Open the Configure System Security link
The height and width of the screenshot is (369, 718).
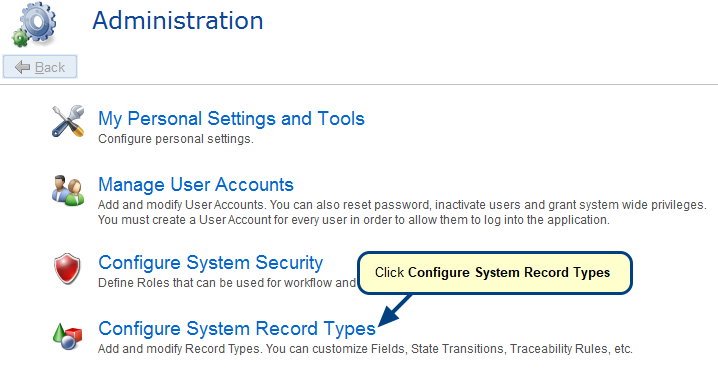211,262
